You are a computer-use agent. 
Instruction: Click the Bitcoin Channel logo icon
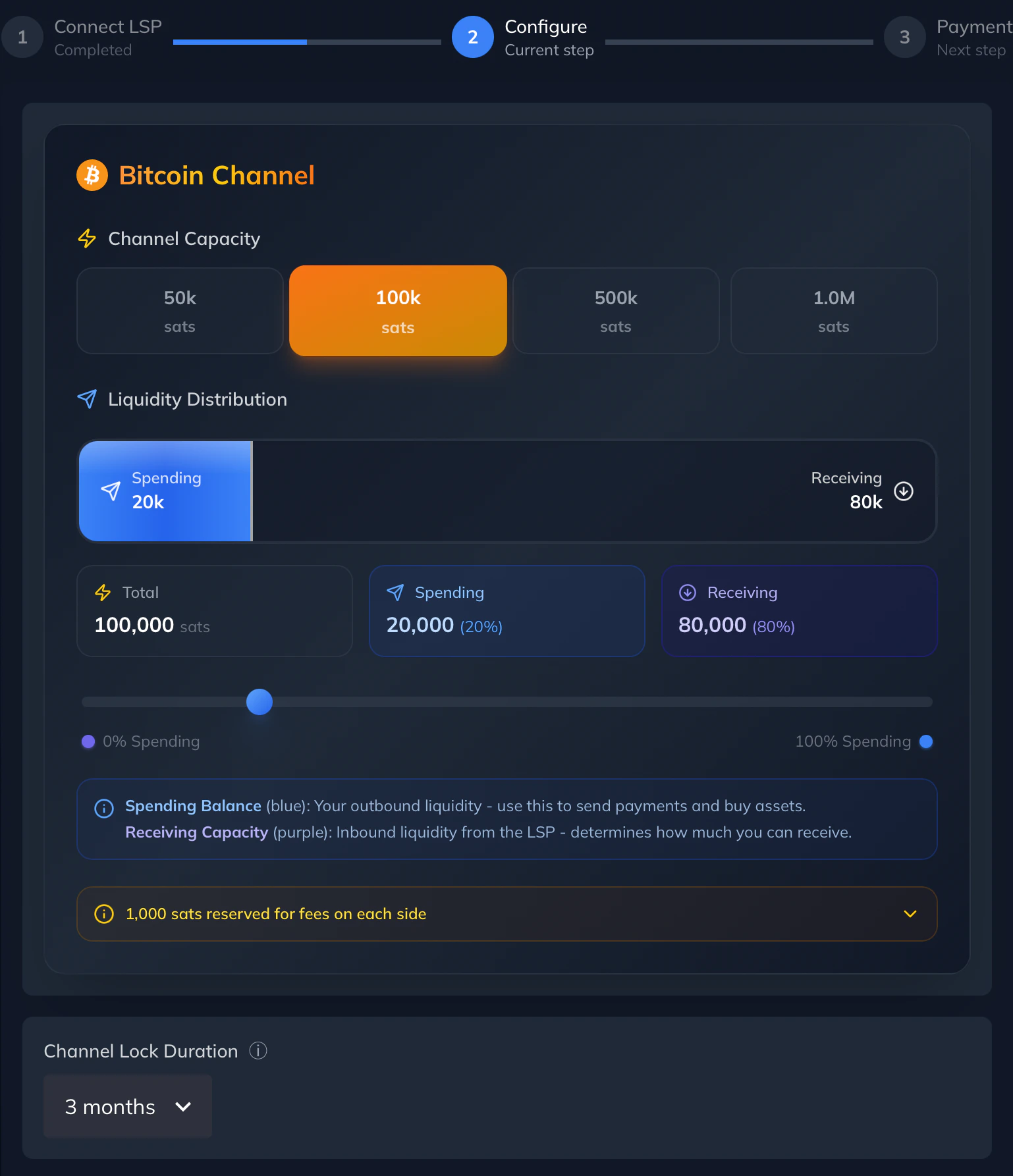[x=92, y=174]
